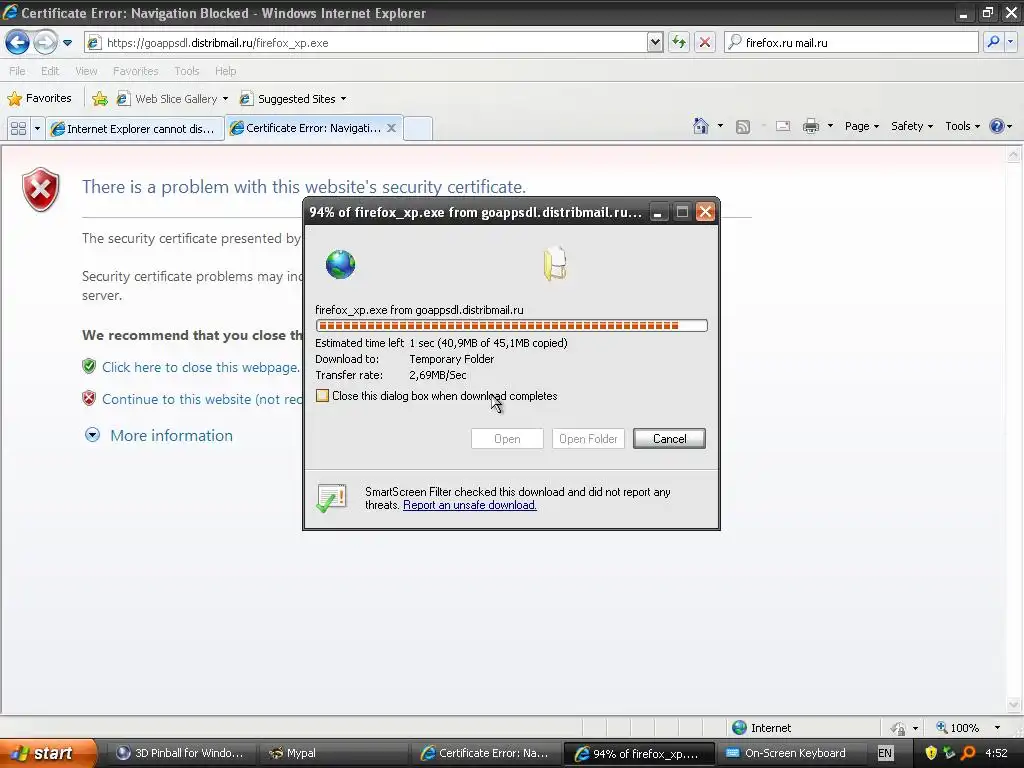Viewport: 1024px width, 768px height.
Task: Open the Safety command menu
Action: (x=912, y=126)
